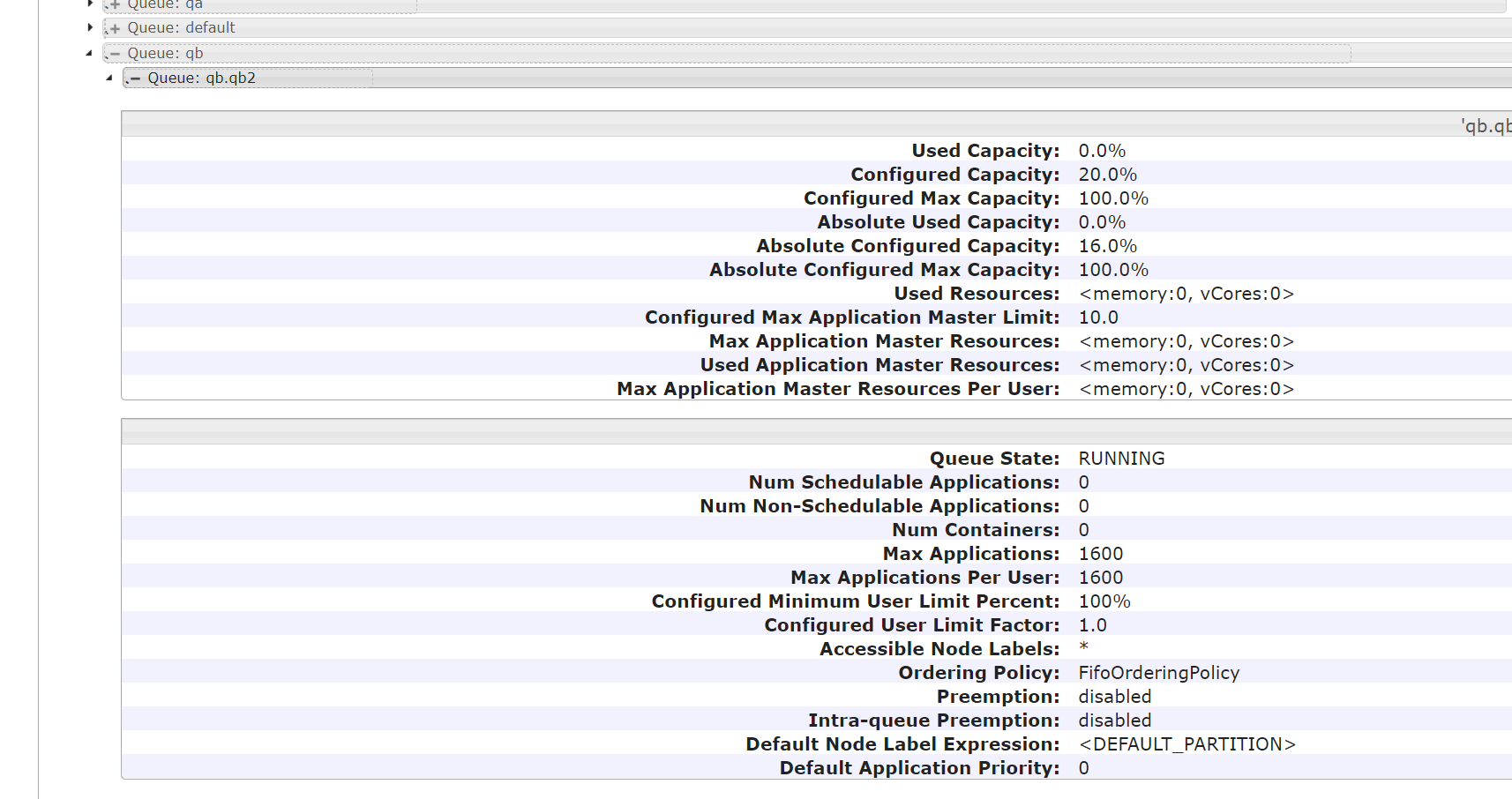Click the <DEFAULT_PARTITION> value
Screen dimensions: 1512x799
point(1187,744)
